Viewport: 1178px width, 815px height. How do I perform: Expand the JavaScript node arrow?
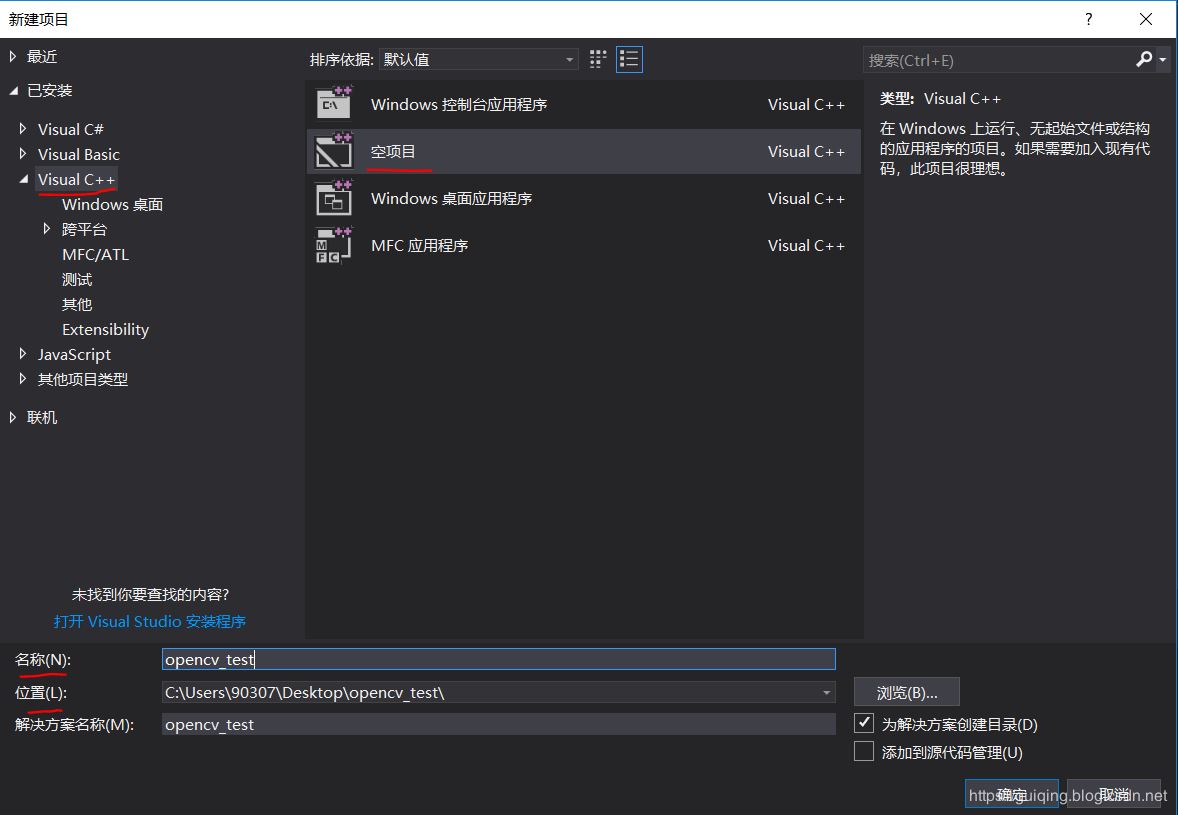coord(23,354)
